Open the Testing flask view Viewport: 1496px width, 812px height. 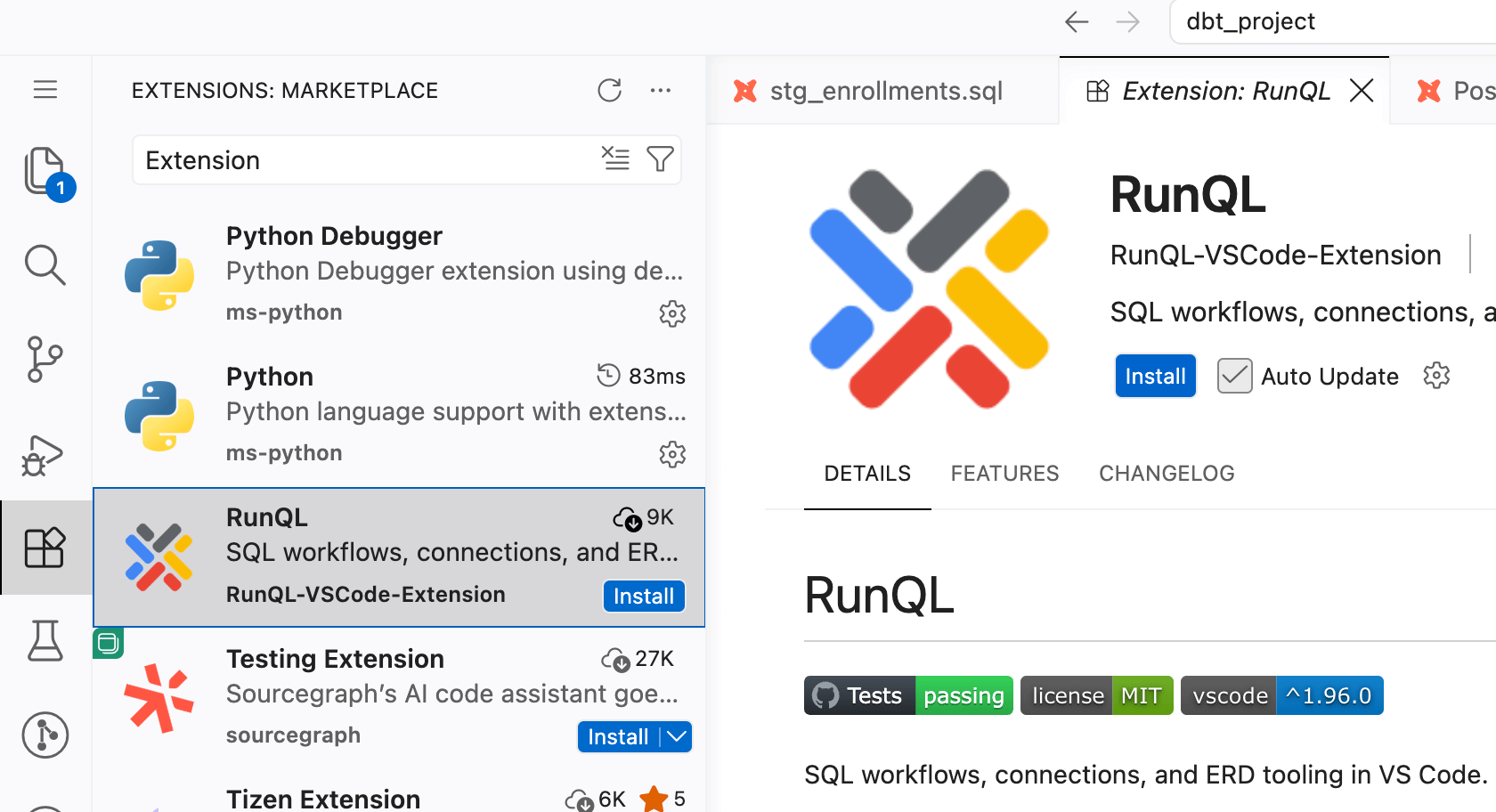tap(45, 641)
